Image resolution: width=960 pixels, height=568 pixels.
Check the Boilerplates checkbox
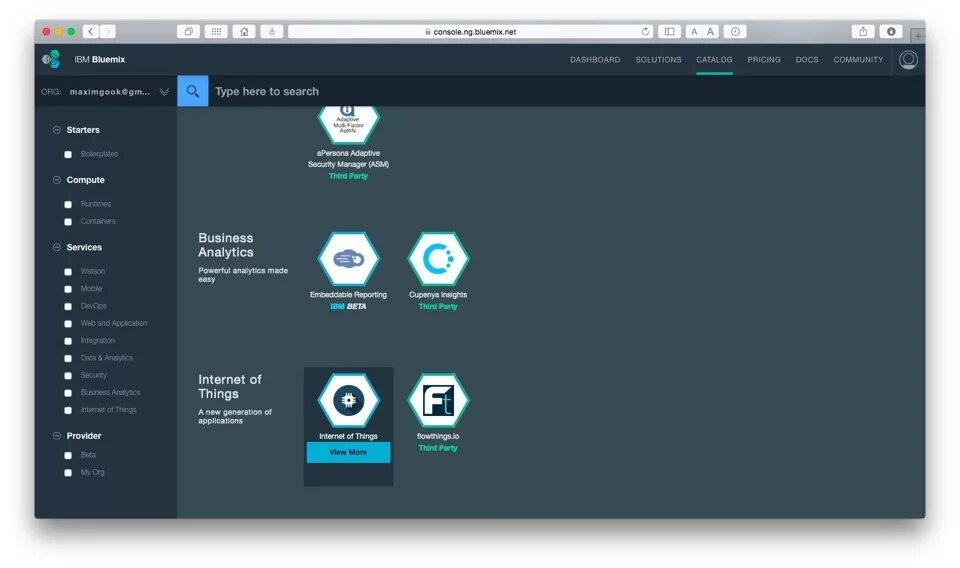click(68, 154)
